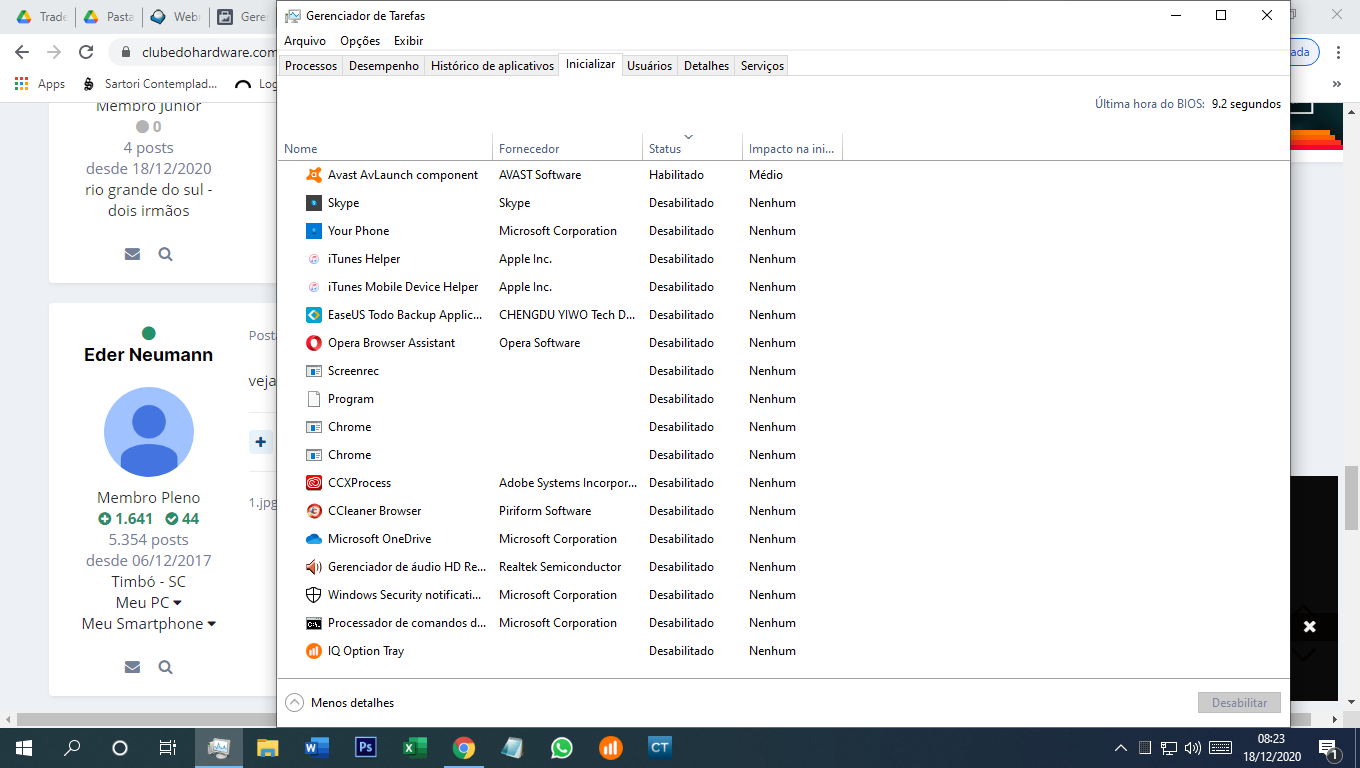Click the iTunes Mobile Device Helper icon
This screenshot has width=1360, height=768.
tap(313, 287)
